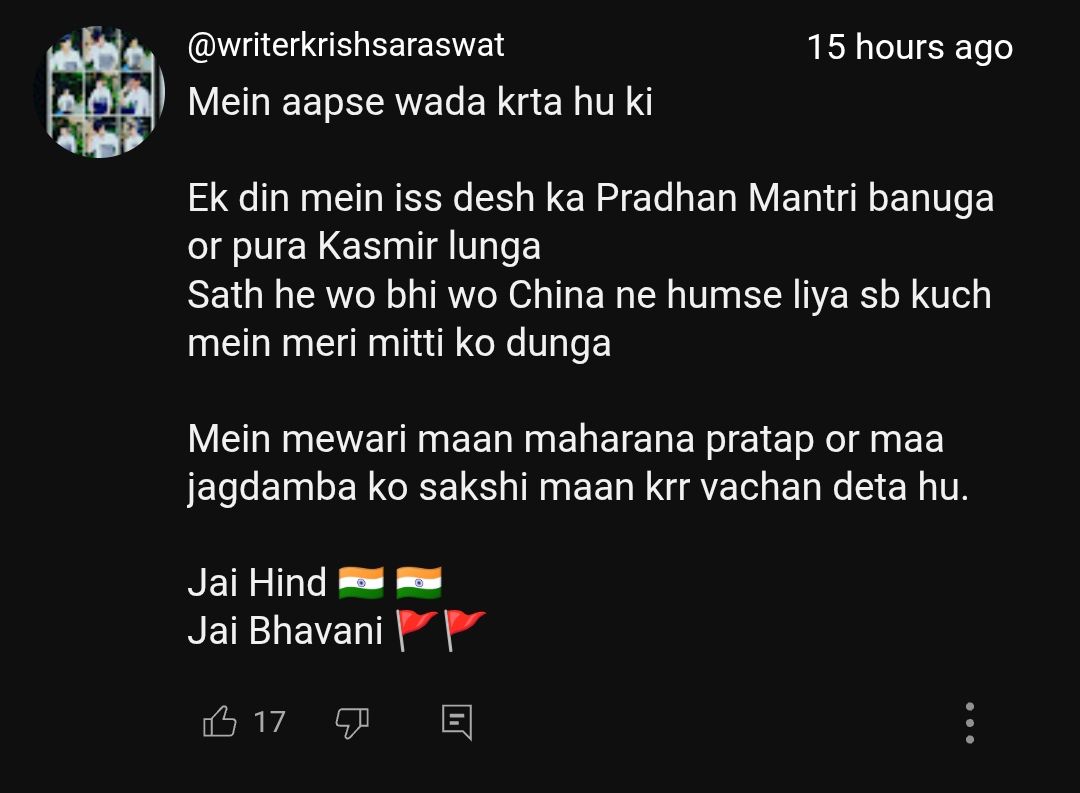Visit the @writerkrishsaraswat channel link
The height and width of the screenshot is (793, 1080).
click(346, 45)
